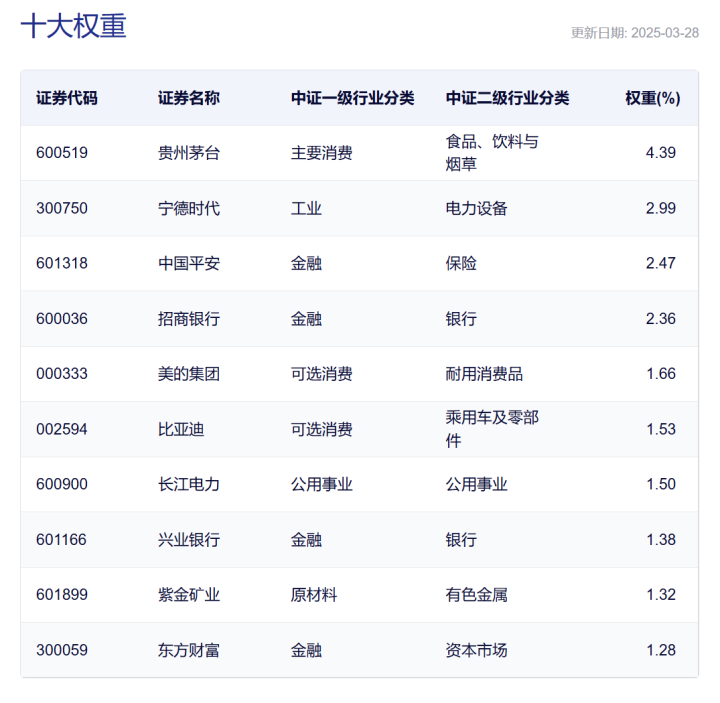The image size is (720, 703).
Task: Click weight value 2.36
Action: 661,319
